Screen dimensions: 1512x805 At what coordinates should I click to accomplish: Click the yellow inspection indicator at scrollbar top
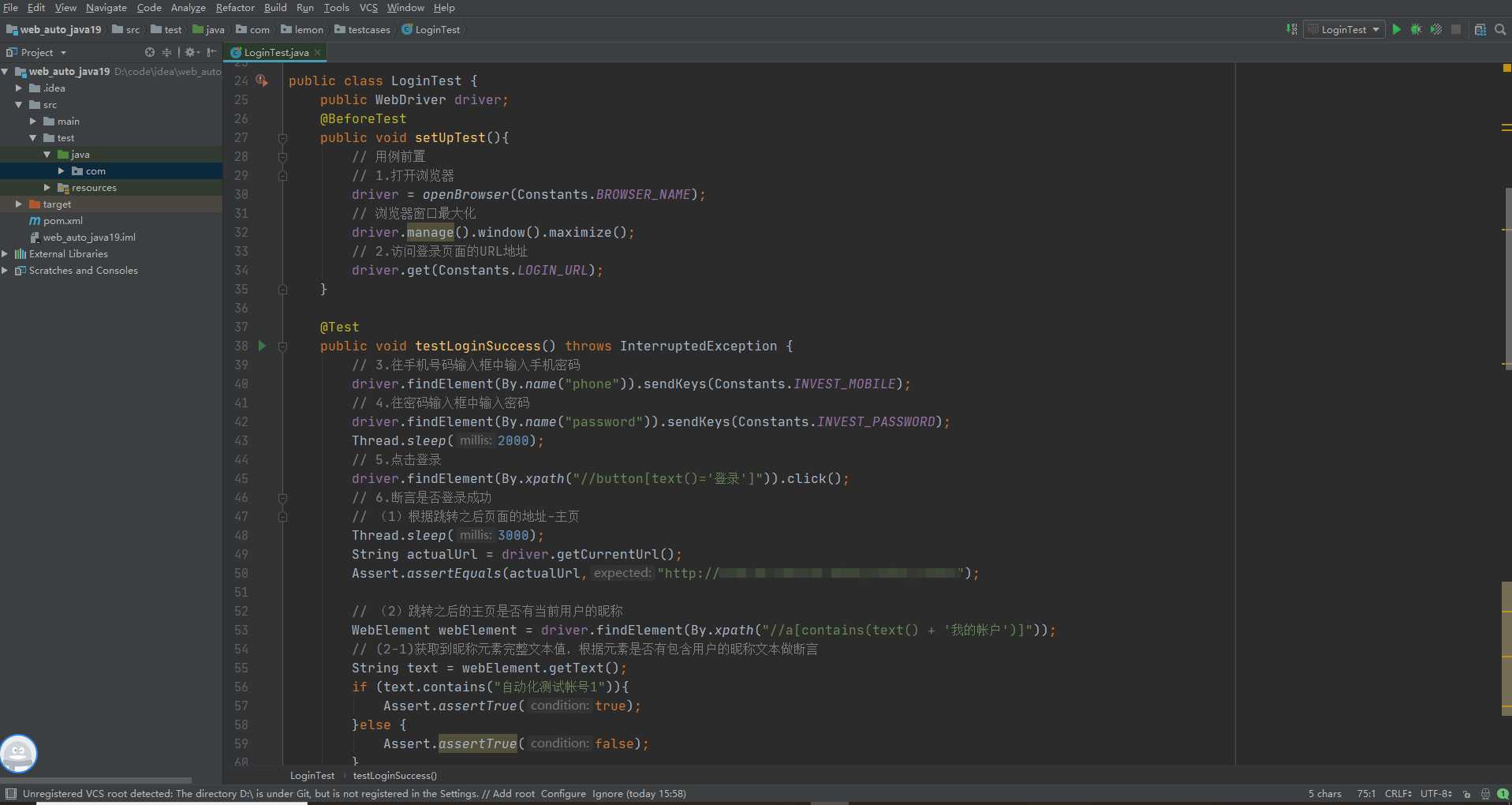point(1506,69)
